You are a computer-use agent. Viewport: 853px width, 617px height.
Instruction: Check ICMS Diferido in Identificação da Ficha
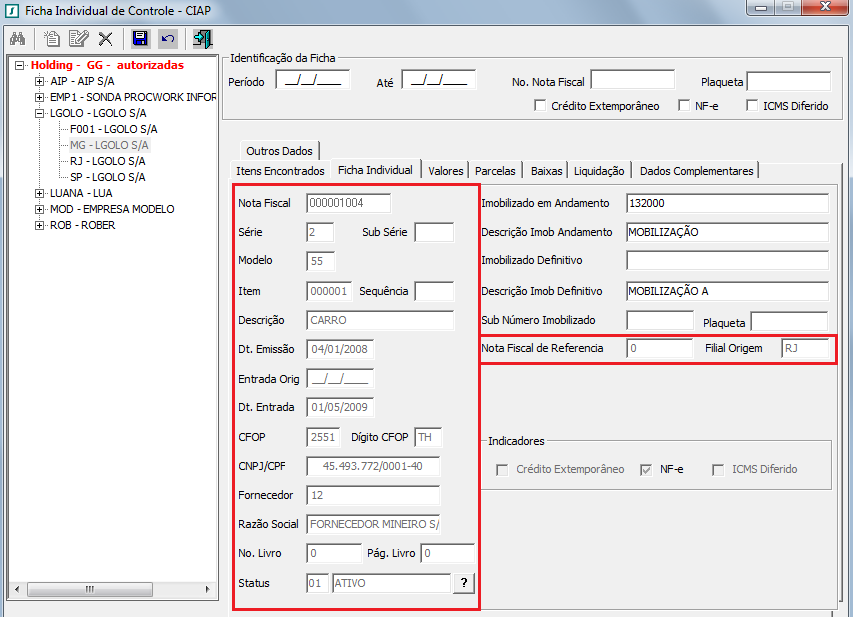752,105
